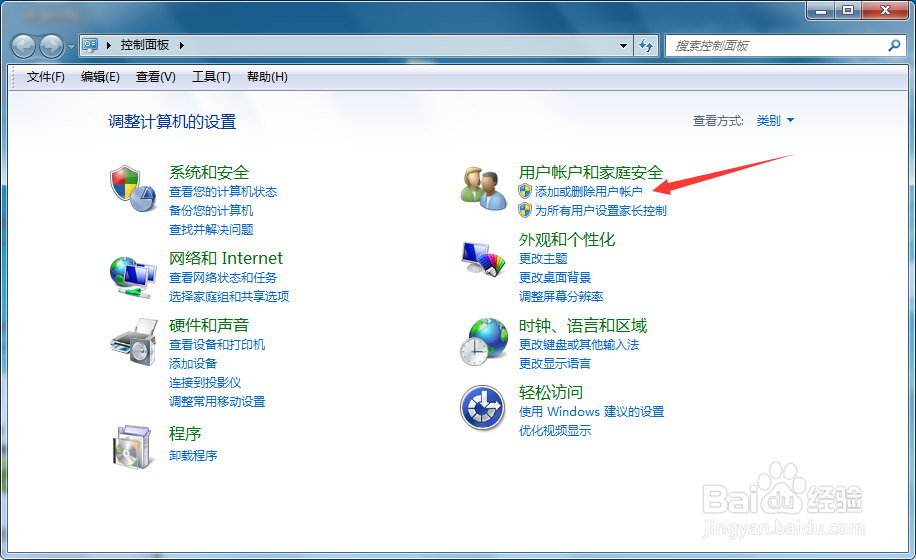Image resolution: width=916 pixels, height=560 pixels.
Task: Open the 文件(F) menu
Action: tap(46, 77)
